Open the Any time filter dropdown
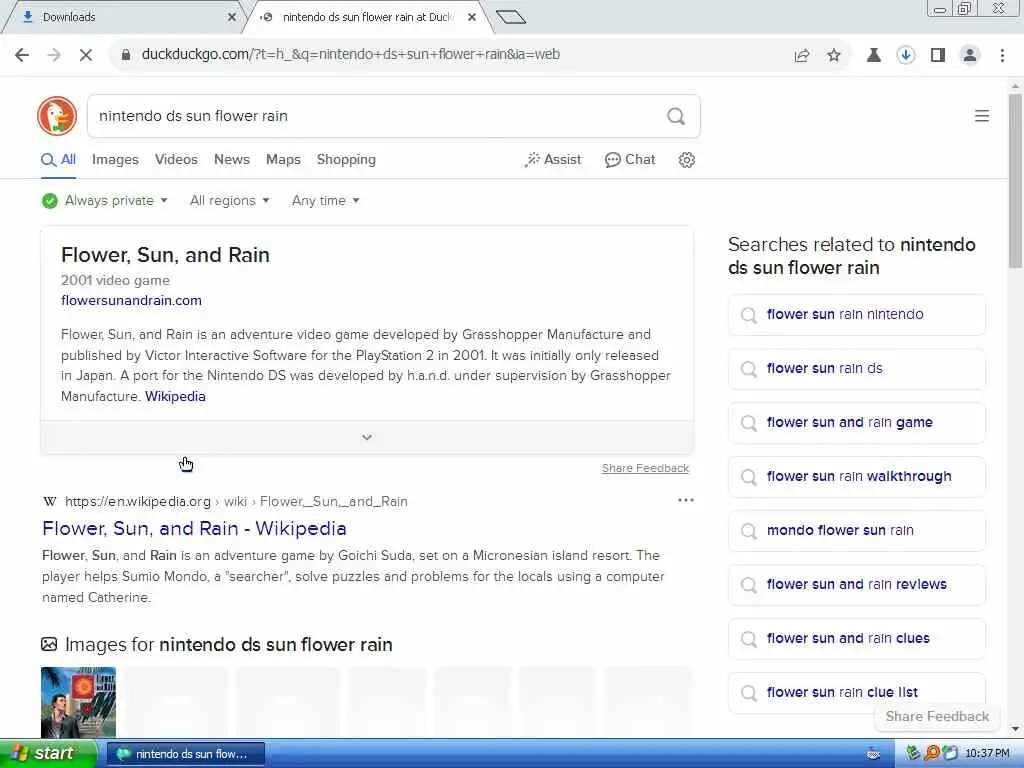 click(326, 200)
